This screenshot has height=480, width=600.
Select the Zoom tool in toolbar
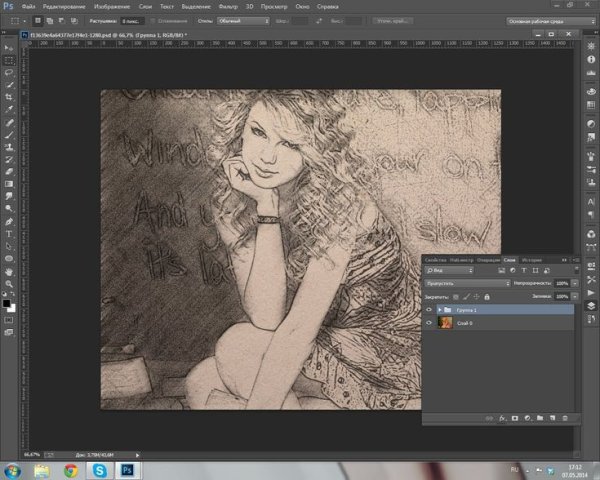point(9,282)
